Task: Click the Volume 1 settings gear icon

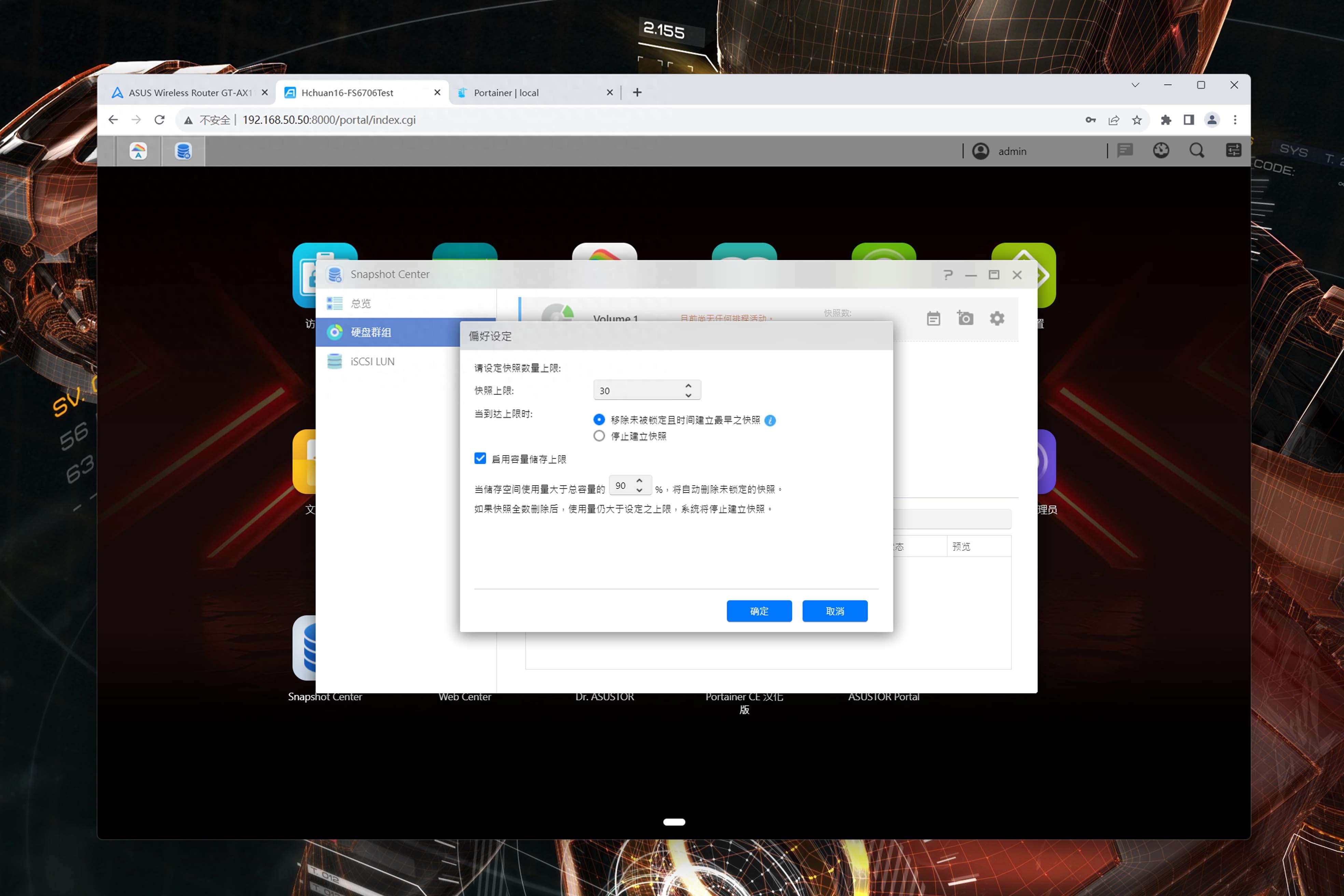Action: click(997, 318)
